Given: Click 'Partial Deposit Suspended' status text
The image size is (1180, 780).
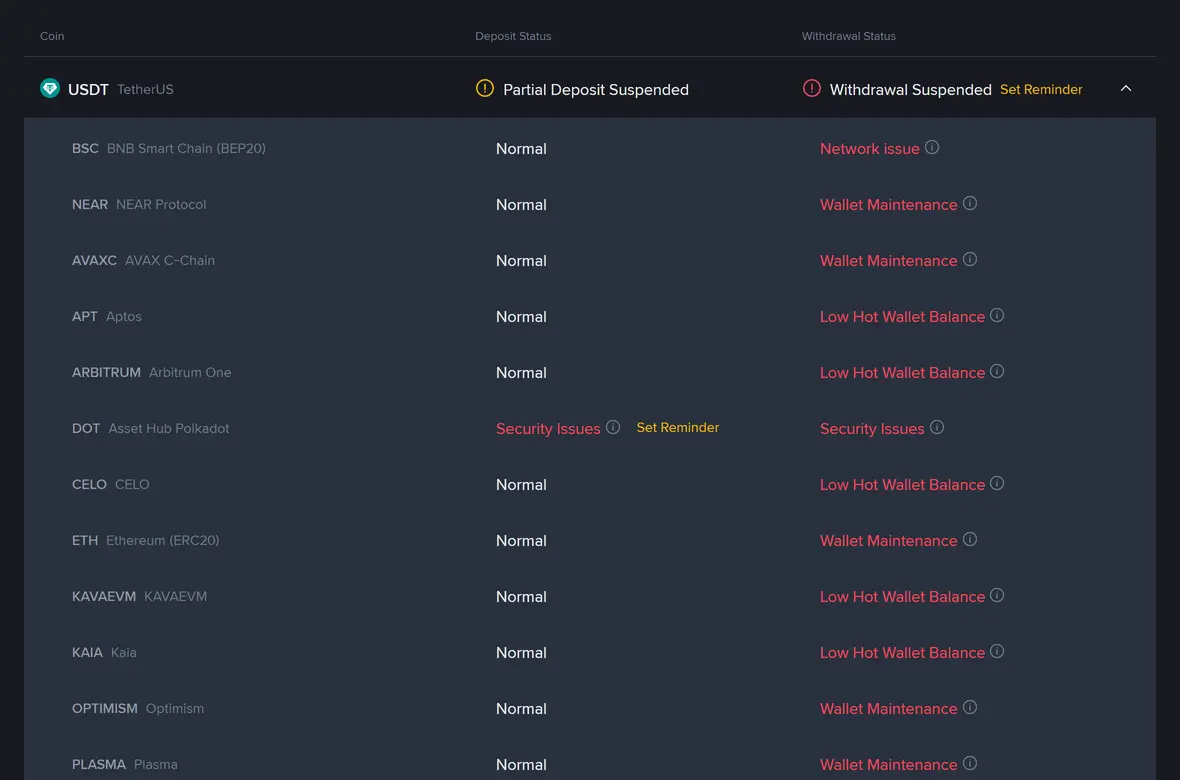Looking at the screenshot, I should (595, 90).
